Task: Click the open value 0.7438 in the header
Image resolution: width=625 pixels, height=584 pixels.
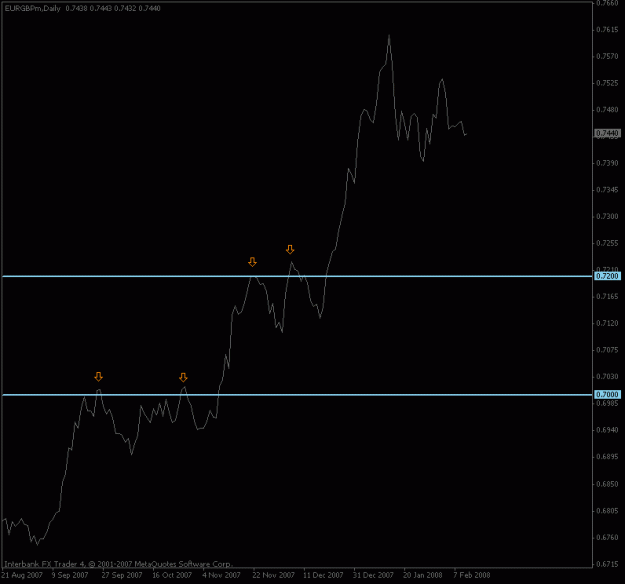Action: coord(77,8)
